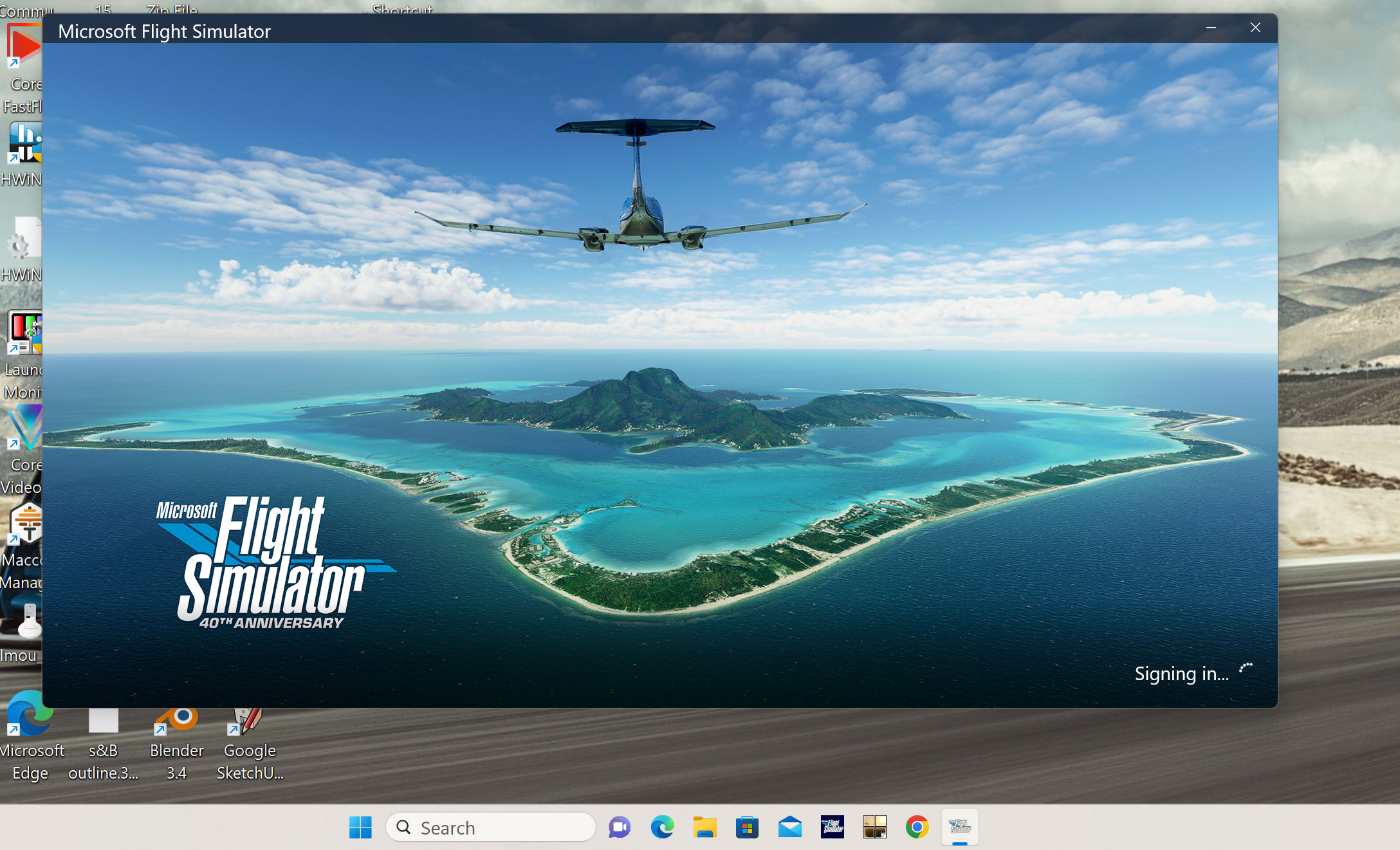Viewport: 1400px width, 850px height.
Task: Close the Microsoft Flight Simulator window
Action: click(x=1255, y=28)
